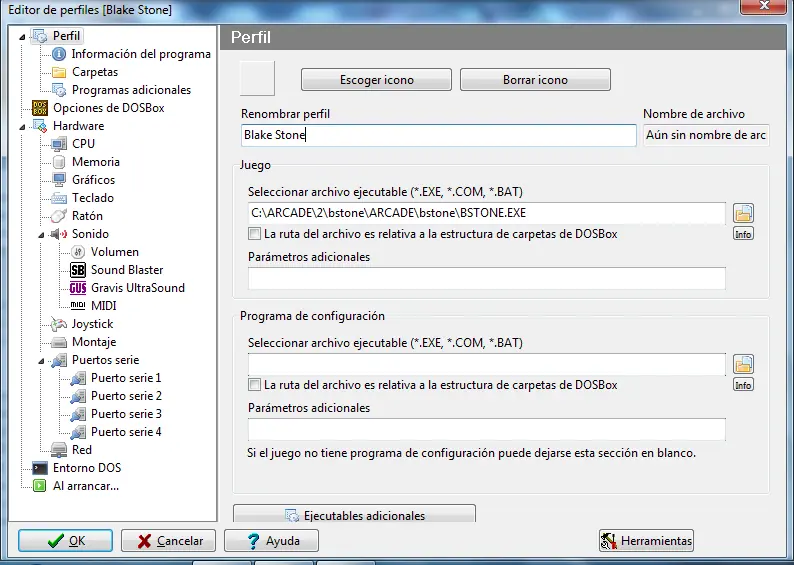
Task: Collapse the Hardware tree node
Action: 22,127
